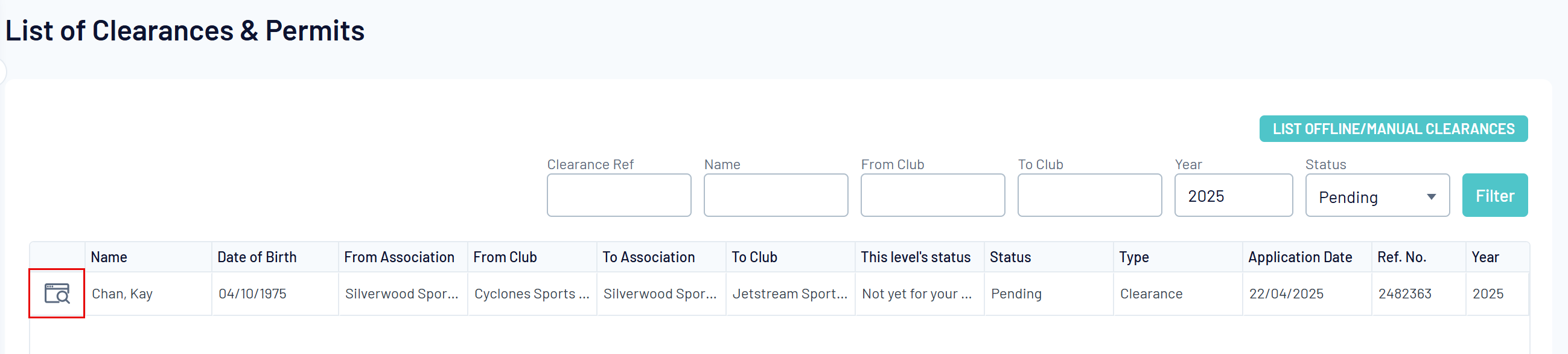
Task: Click the List Offline/Manual Clearances button
Action: (1393, 129)
